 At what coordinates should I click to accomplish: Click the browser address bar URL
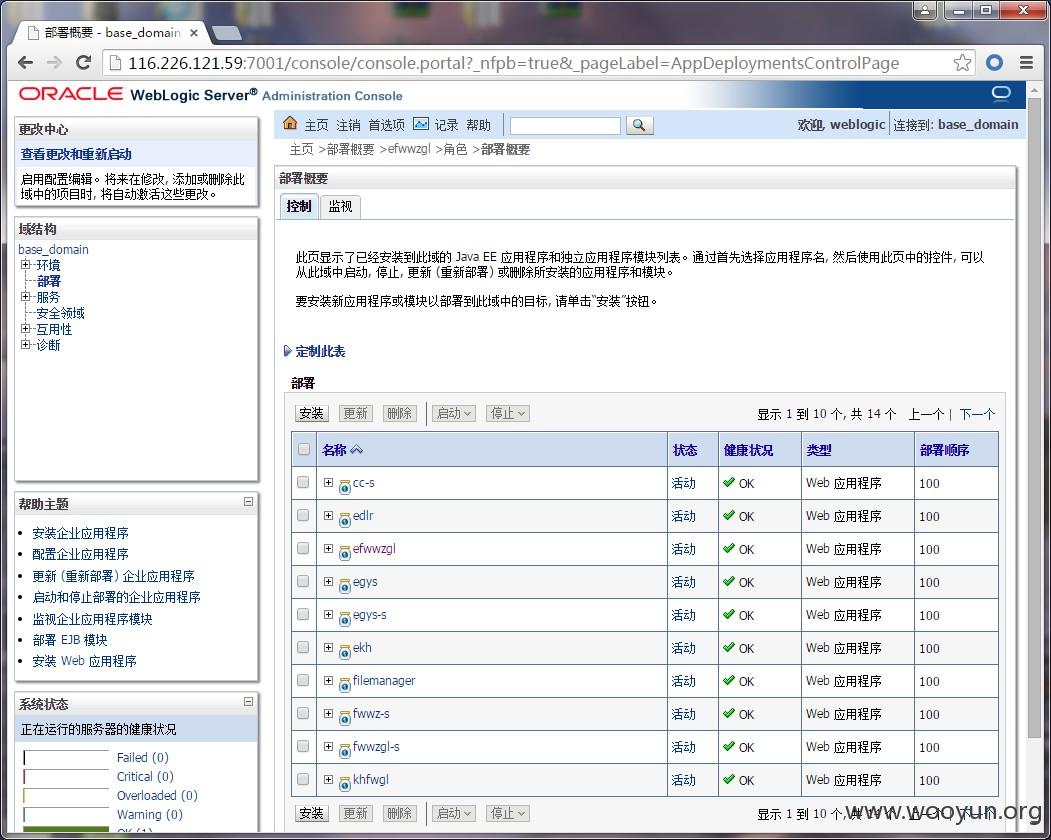(x=513, y=63)
